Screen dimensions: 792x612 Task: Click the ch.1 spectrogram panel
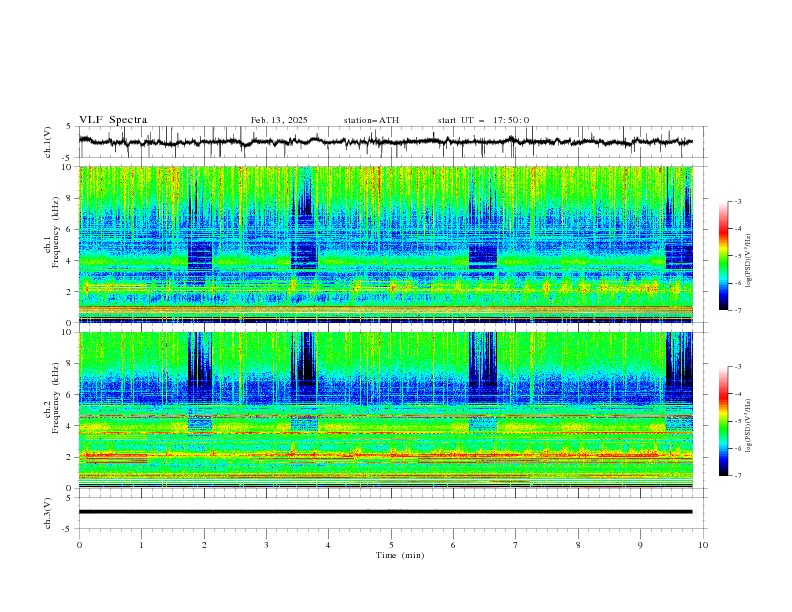coord(385,244)
